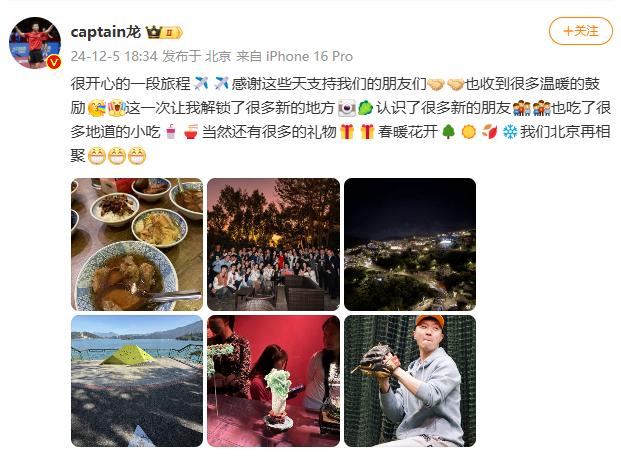
Task: Click the snowflake emoji in the post
Action: (x=510, y=131)
